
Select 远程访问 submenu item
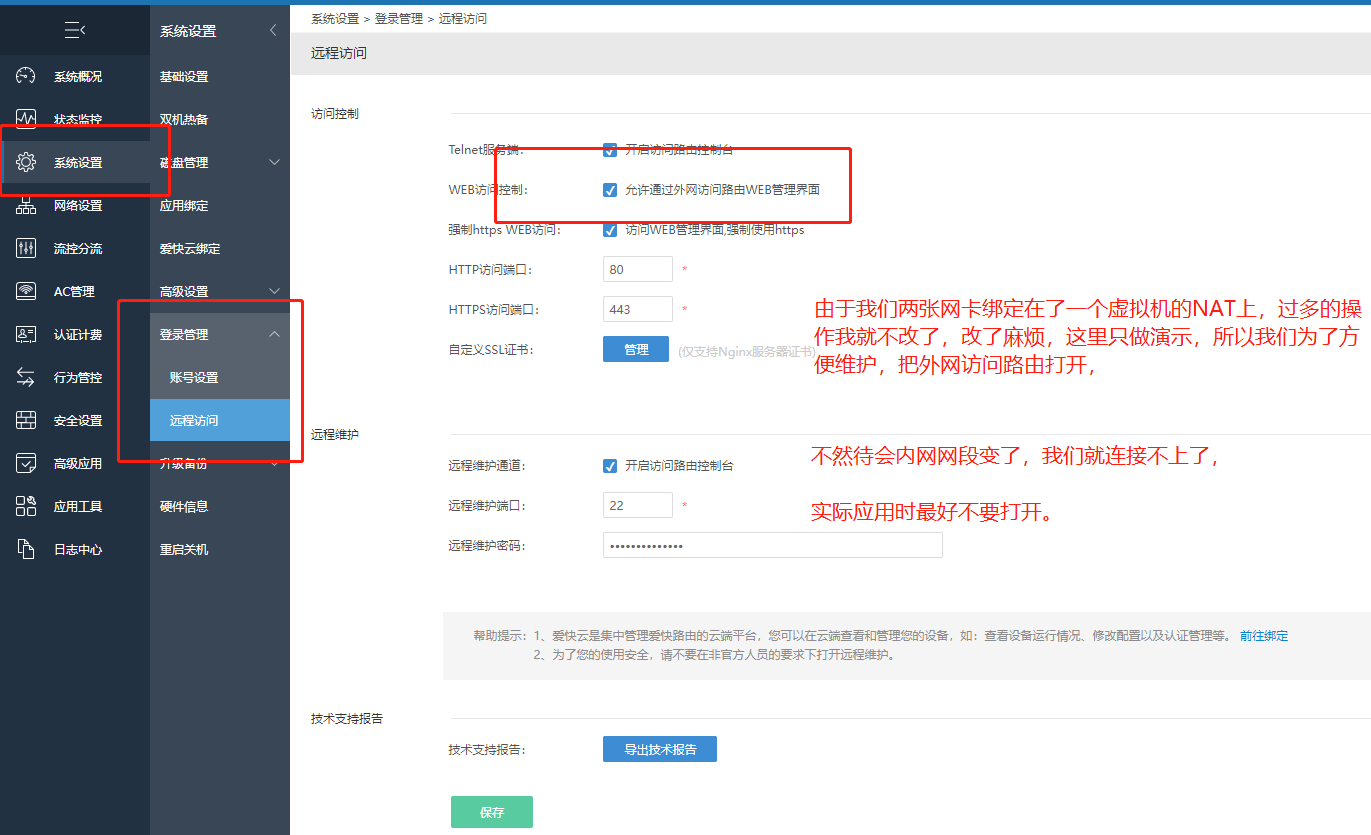(x=220, y=420)
